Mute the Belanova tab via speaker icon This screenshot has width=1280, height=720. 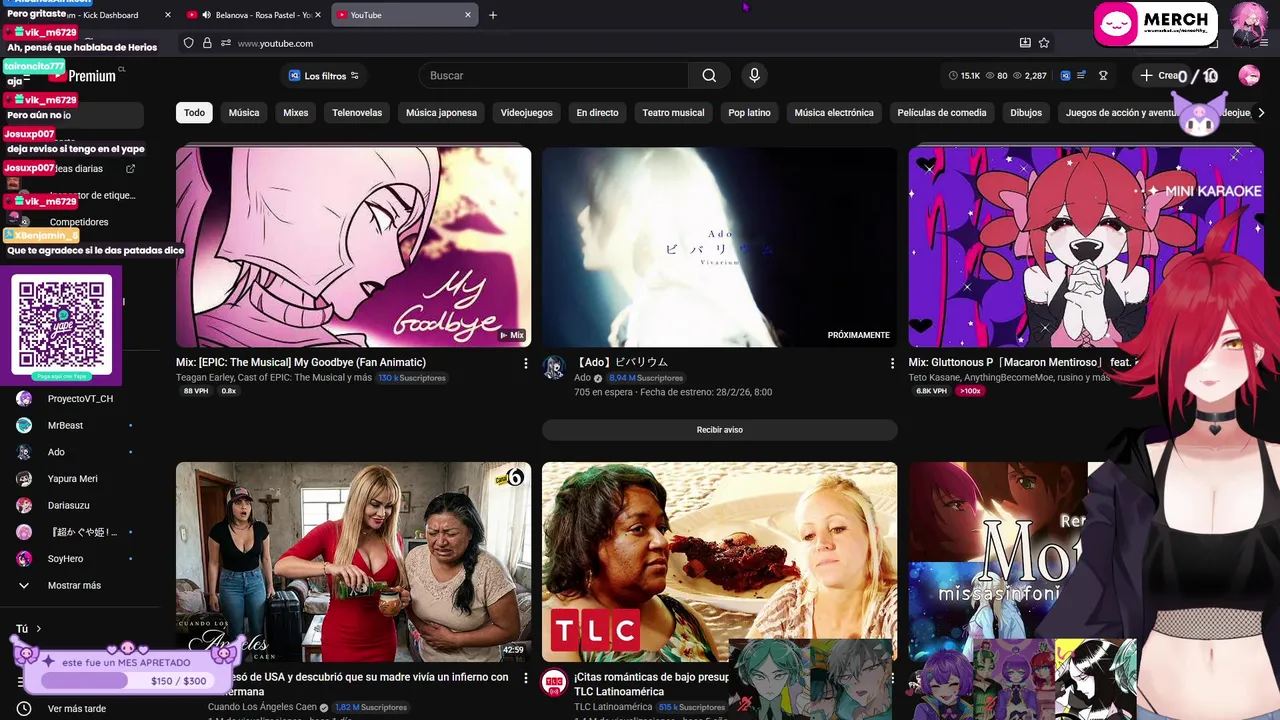tap(206, 15)
